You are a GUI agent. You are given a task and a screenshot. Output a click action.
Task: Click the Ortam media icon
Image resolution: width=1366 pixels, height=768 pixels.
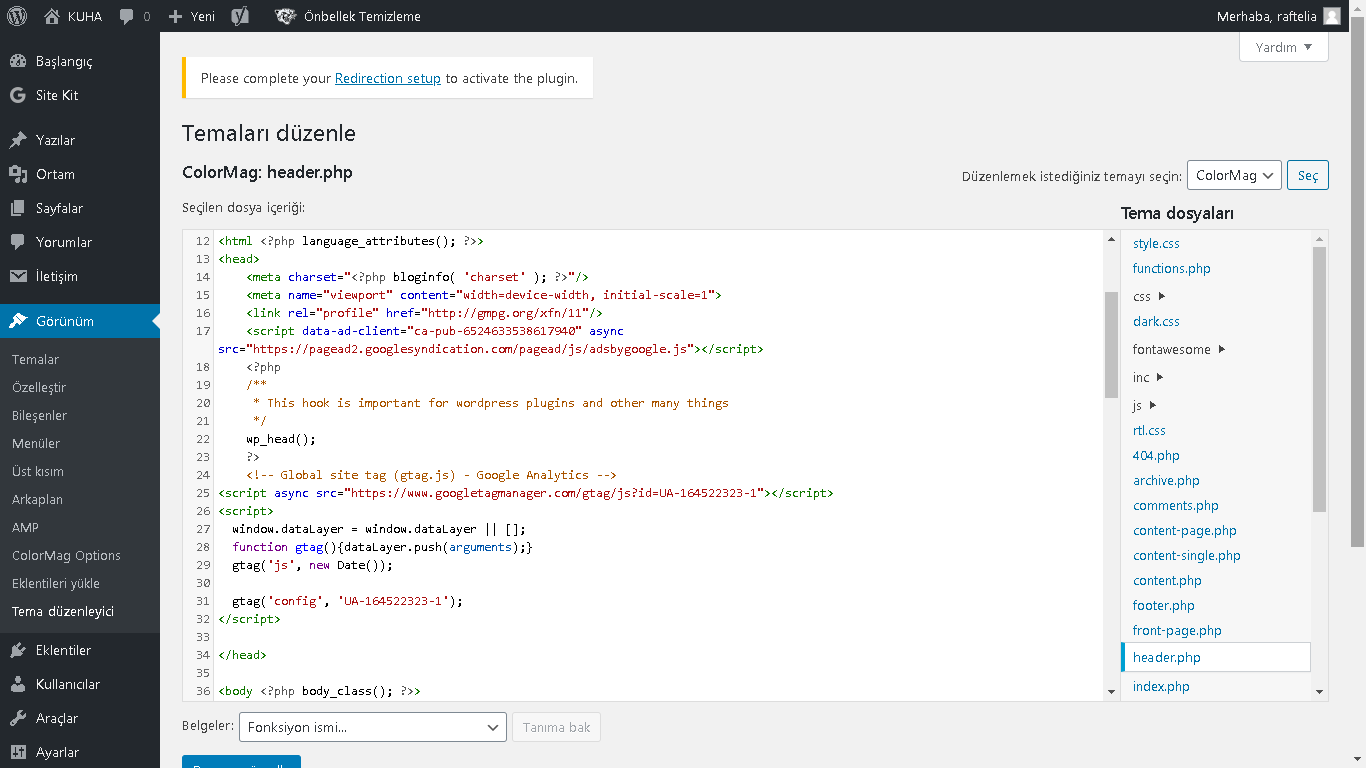(18, 174)
